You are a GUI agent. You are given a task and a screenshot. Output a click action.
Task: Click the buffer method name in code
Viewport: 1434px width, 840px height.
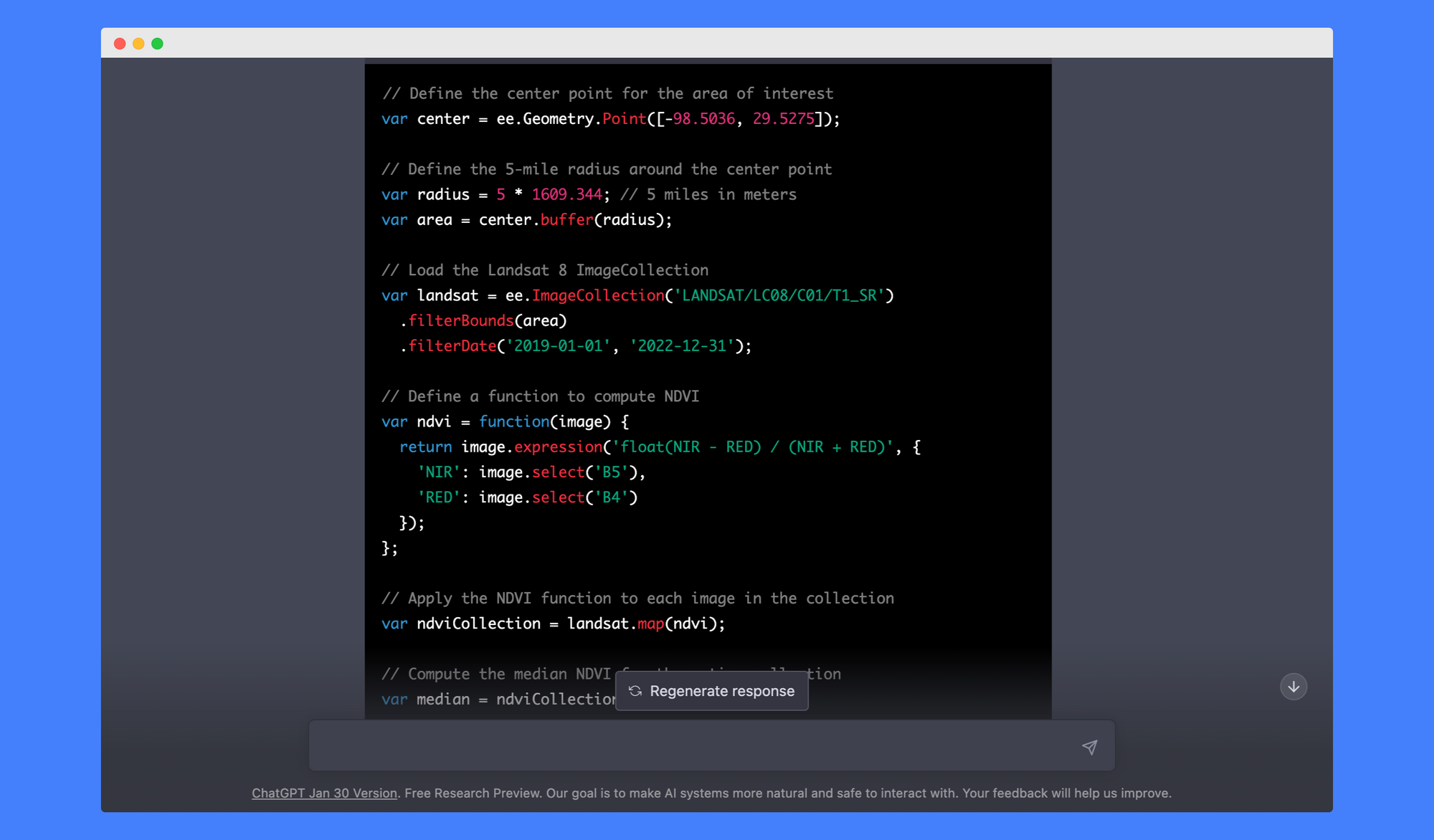click(x=566, y=220)
